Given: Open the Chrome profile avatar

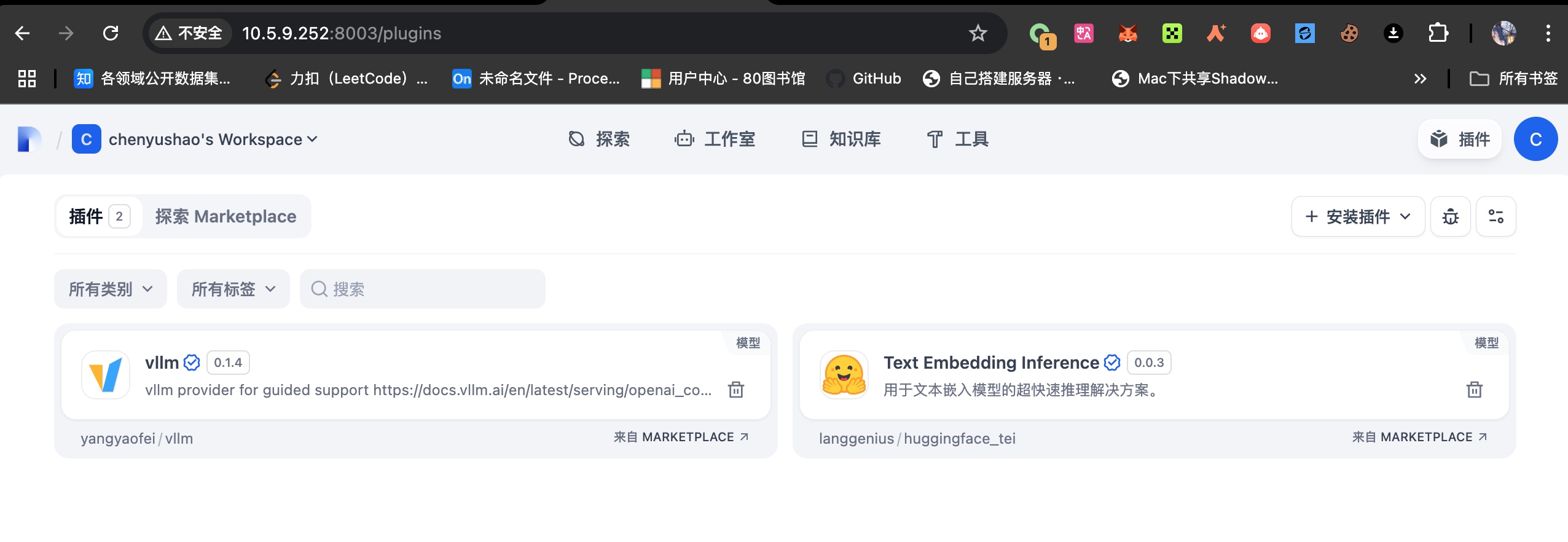Looking at the screenshot, I should [1503, 33].
